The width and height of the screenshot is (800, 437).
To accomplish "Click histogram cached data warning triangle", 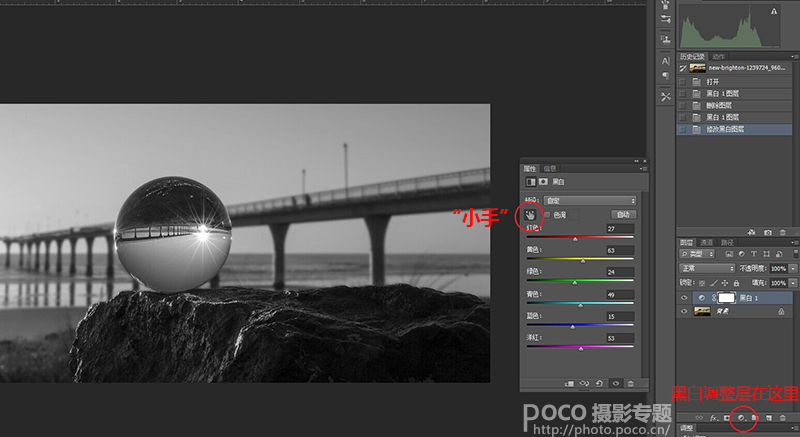I will click(x=773, y=12).
